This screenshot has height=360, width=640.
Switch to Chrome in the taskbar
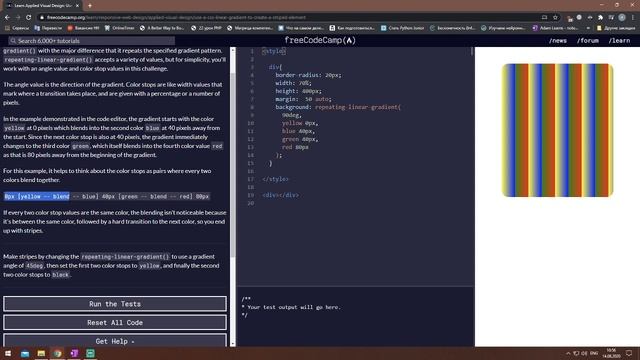58,353
